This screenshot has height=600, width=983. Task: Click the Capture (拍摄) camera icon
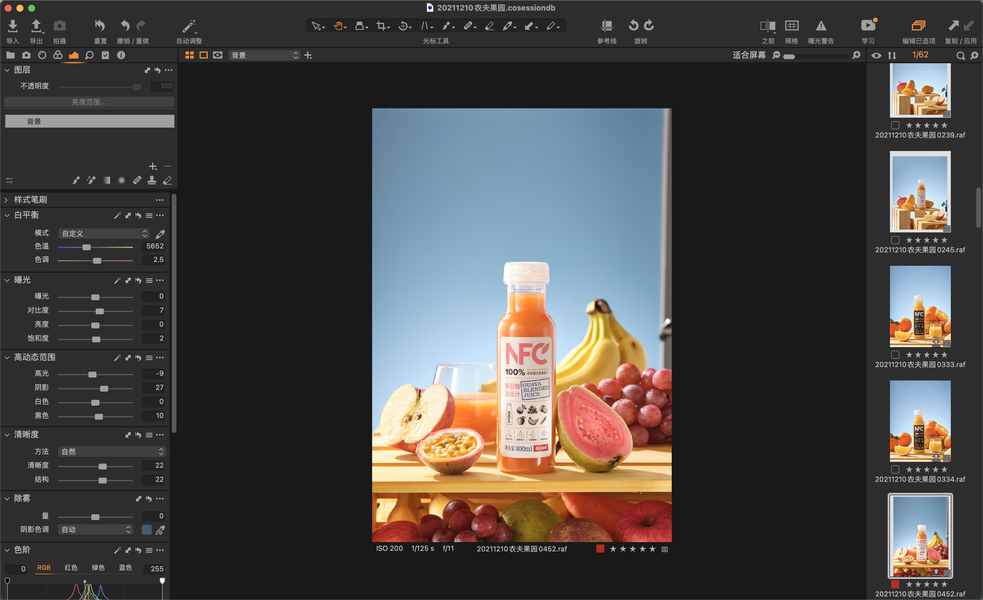point(60,26)
